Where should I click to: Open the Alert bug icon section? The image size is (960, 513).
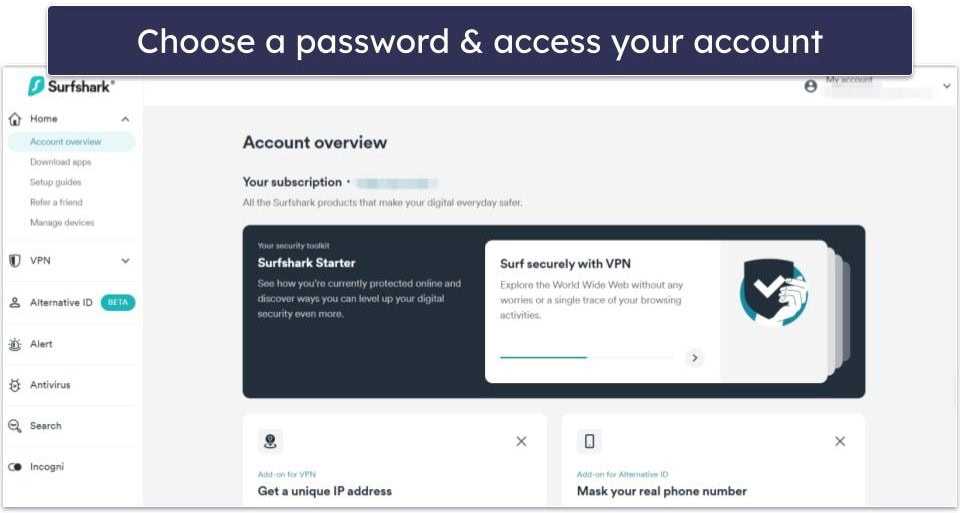tap(15, 344)
